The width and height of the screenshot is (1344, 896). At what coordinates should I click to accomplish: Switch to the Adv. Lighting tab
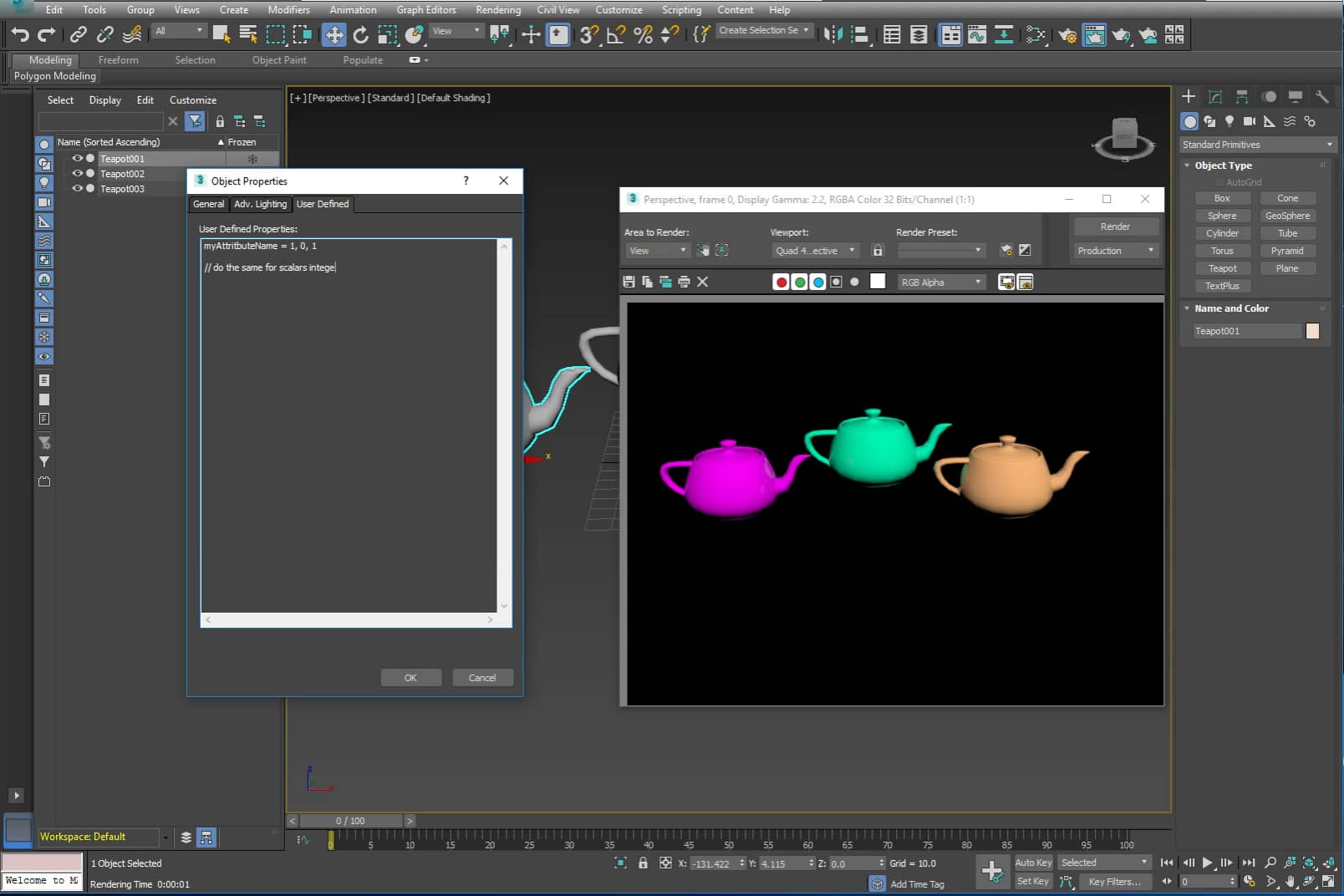tap(260, 204)
